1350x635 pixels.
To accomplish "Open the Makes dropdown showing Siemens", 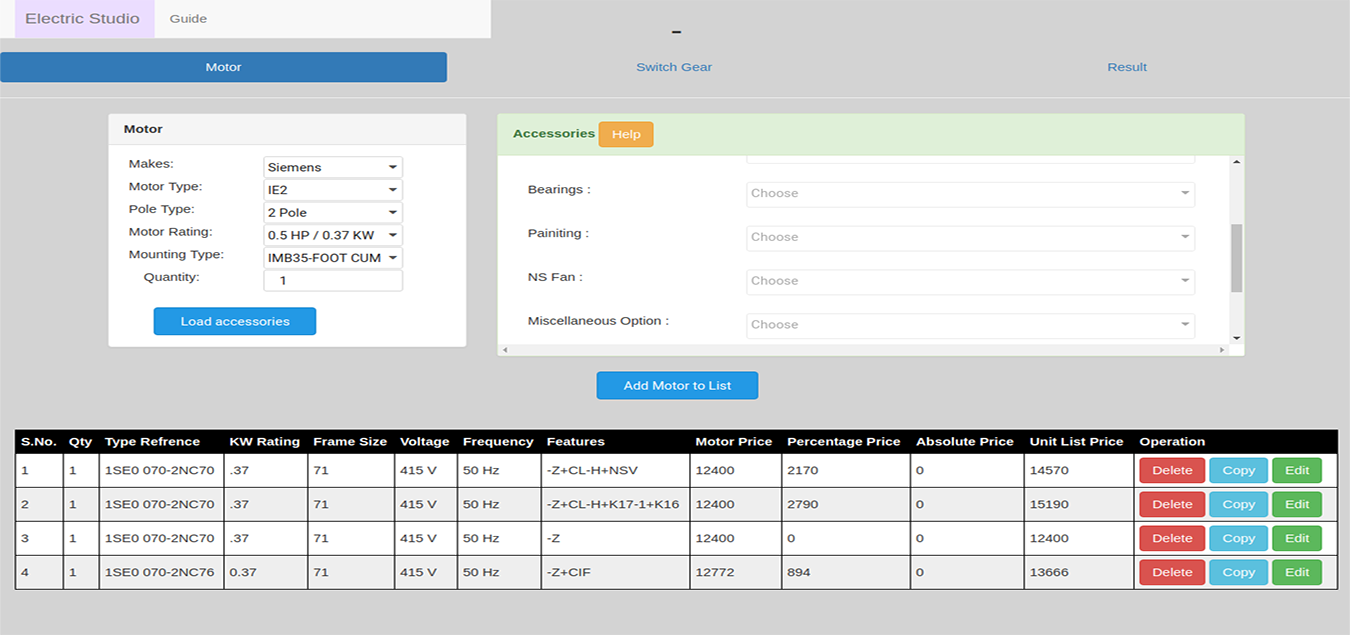I will coord(333,167).
